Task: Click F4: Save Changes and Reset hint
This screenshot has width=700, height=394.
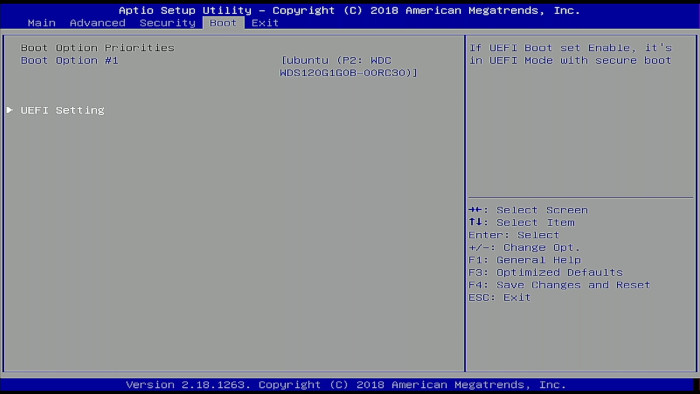Action: click(x=559, y=285)
